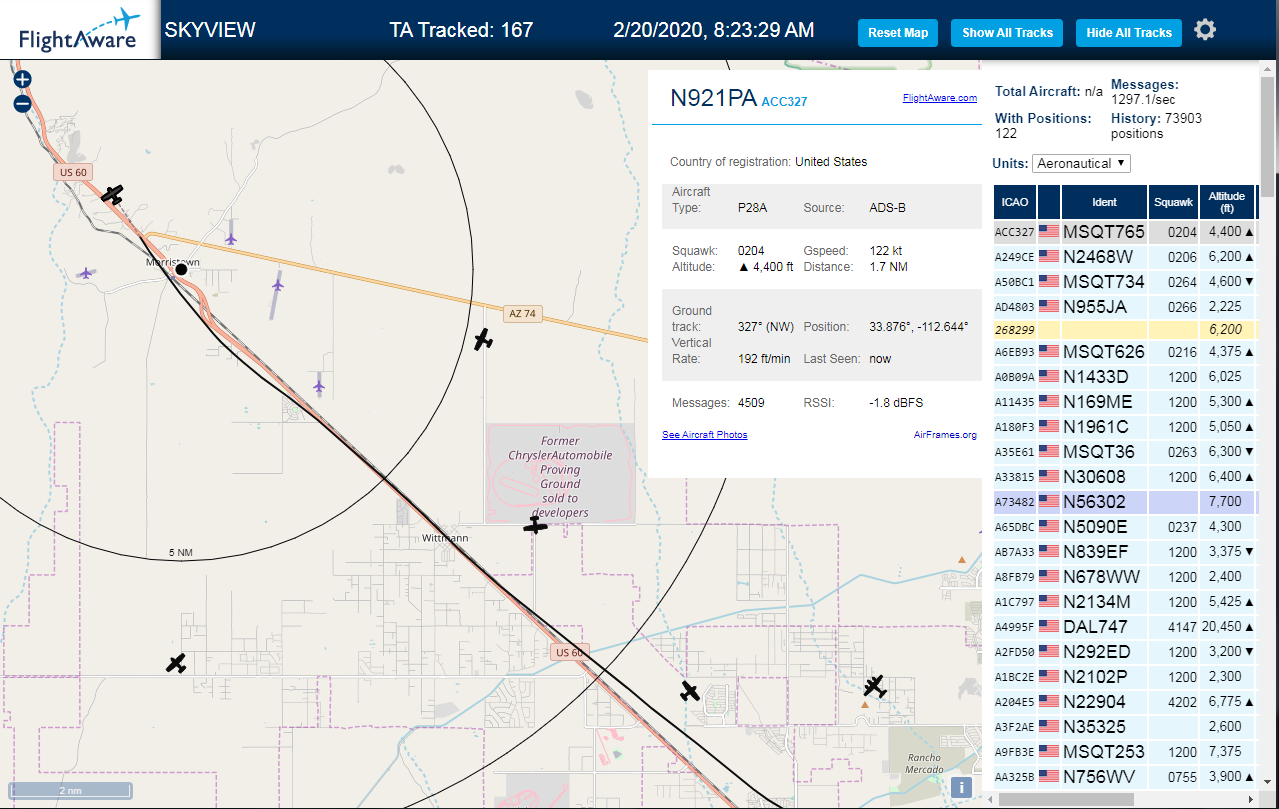Viewport: 1279px width, 809px height.
Task: Click the horizontal scrollbar below aircraft table
Action: click(1066, 799)
